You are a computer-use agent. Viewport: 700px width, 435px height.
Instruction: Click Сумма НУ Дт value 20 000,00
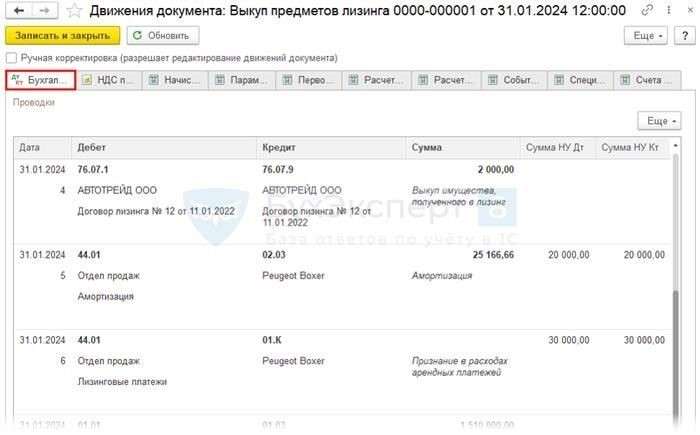[x=568, y=255]
